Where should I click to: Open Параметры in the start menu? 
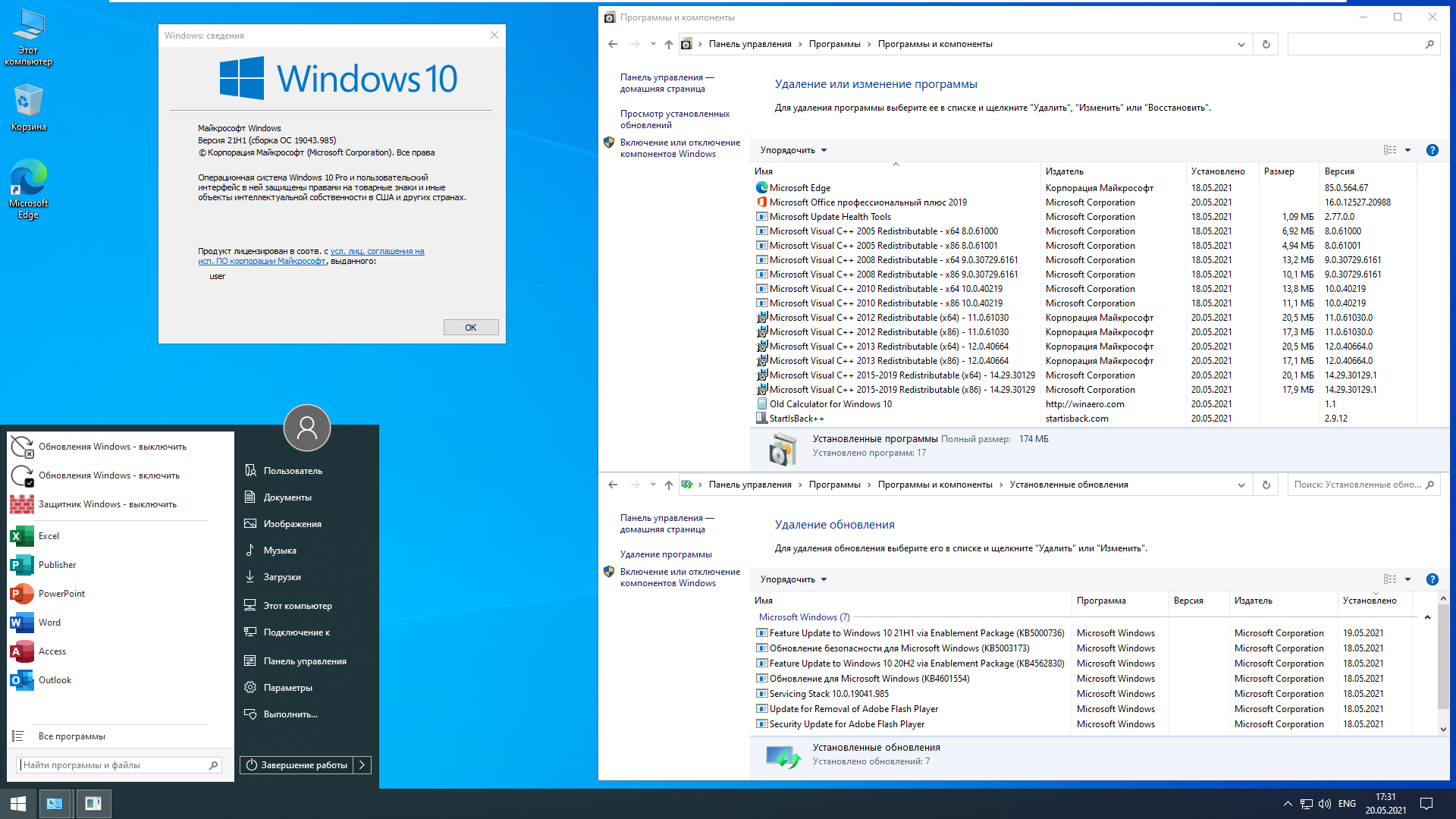(x=287, y=688)
